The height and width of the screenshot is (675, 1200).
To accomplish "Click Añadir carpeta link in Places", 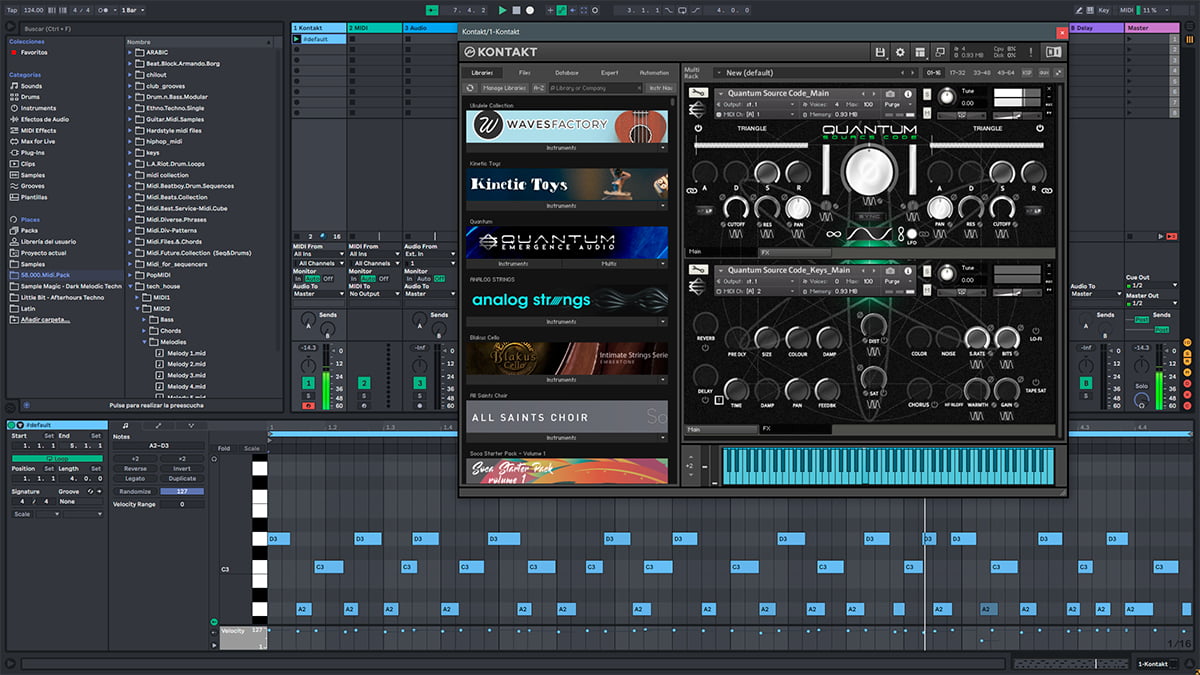I will coord(45,320).
